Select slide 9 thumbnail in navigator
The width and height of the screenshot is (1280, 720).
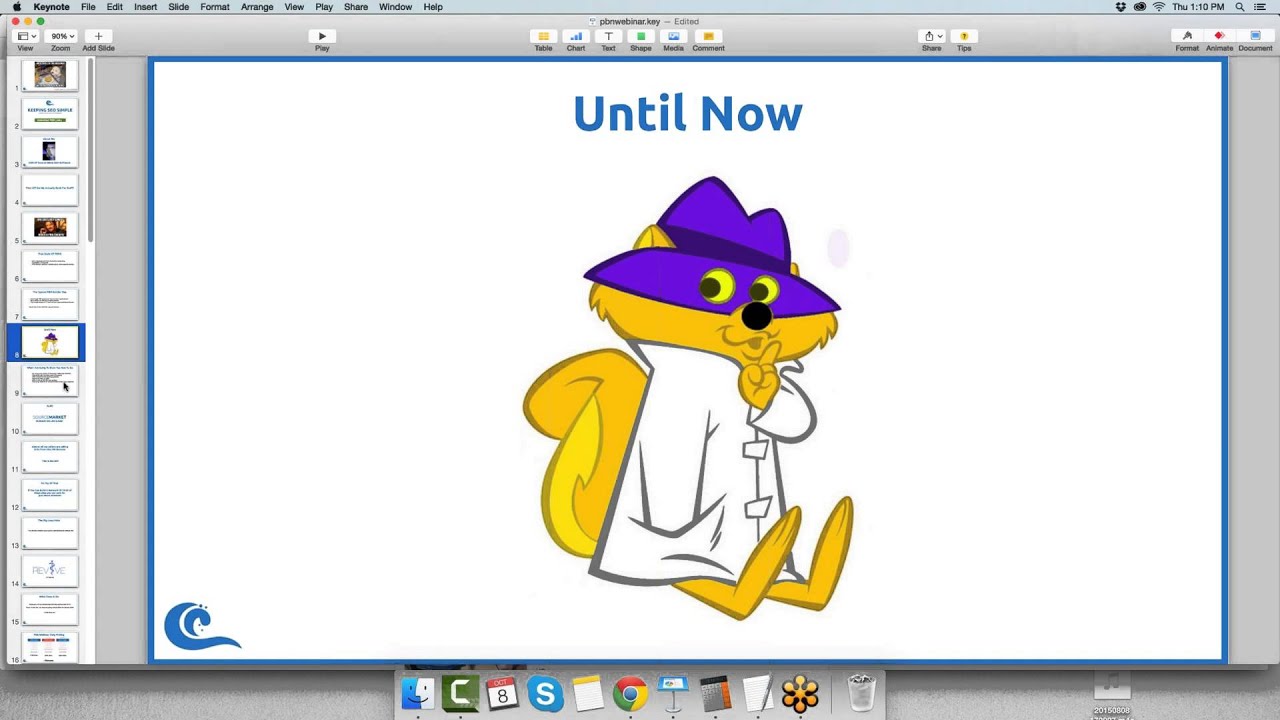coord(50,380)
